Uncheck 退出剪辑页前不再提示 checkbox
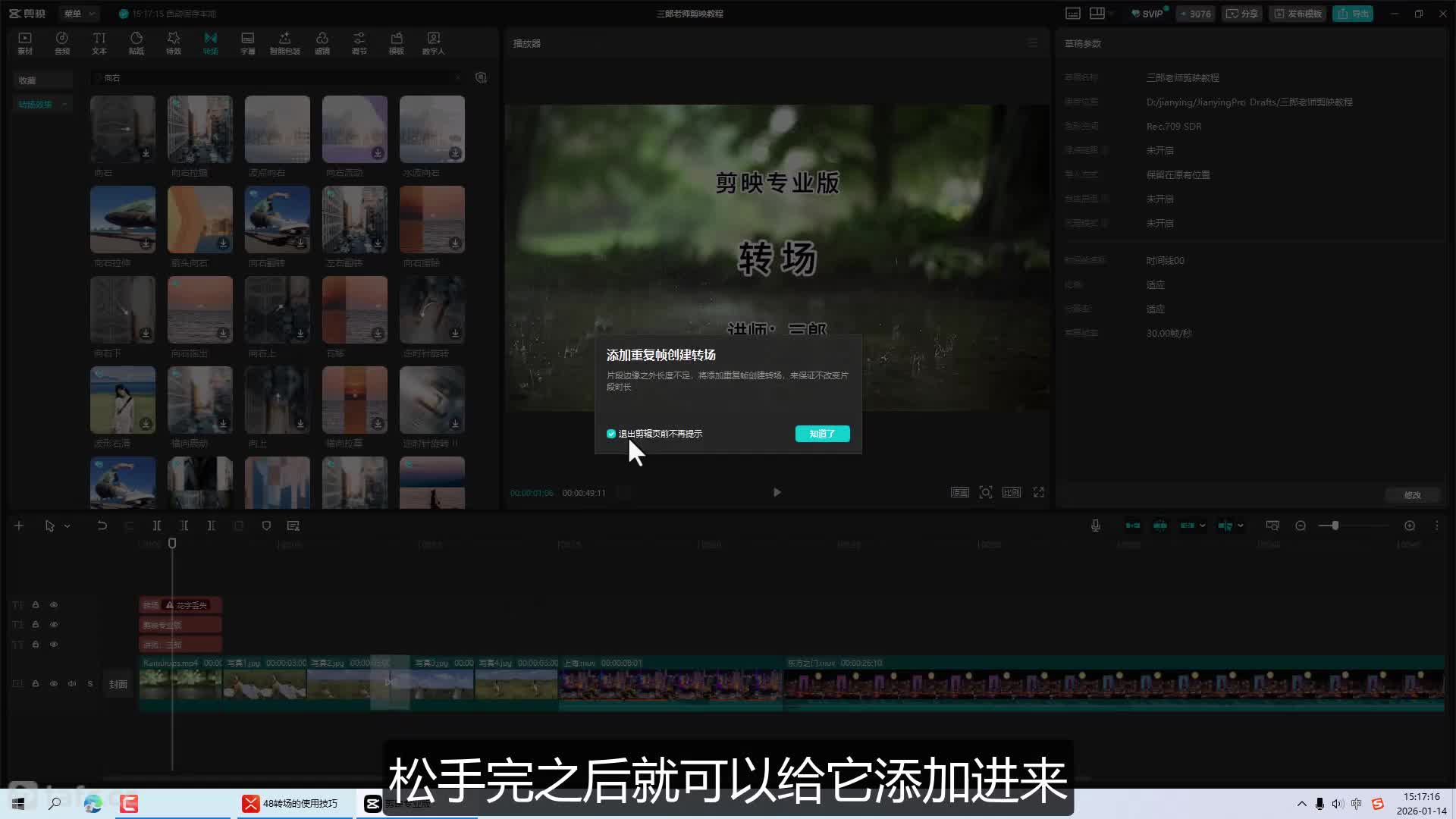Viewport: 1456px width, 819px height. tap(611, 434)
